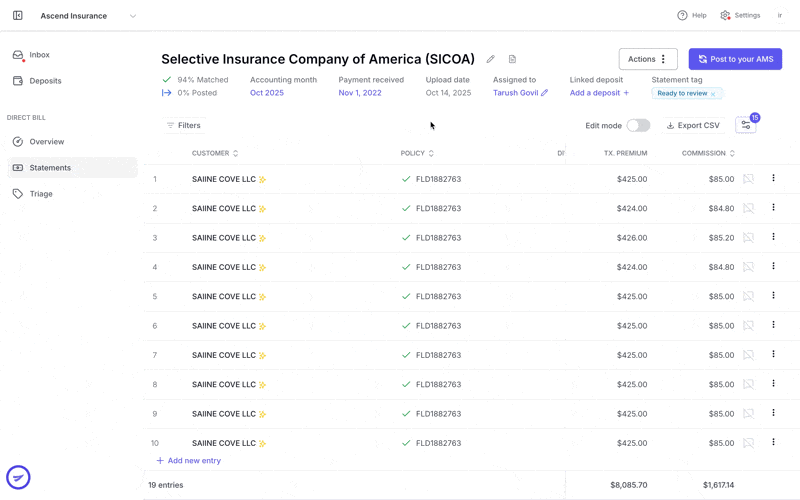Click the 0% Posted status
The height and width of the screenshot is (500, 800).
pos(189,93)
